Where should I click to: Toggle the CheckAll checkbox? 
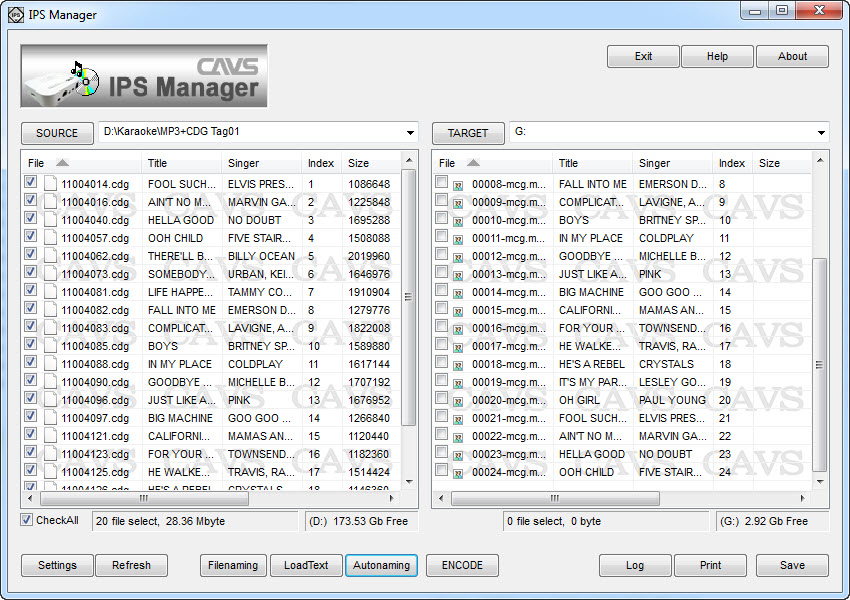27,520
